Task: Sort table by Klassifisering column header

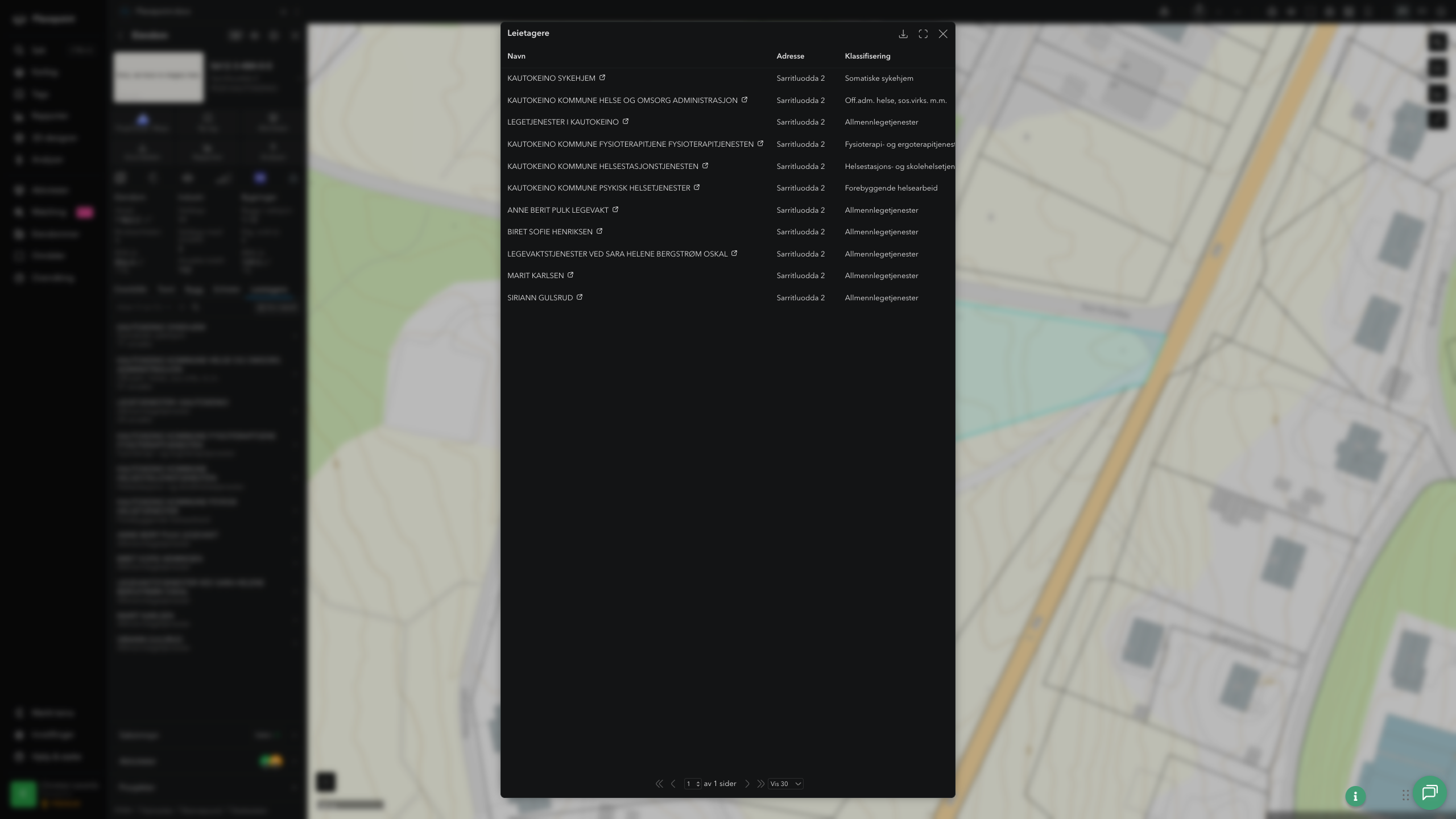Action: pyautogui.click(x=868, y=56)
